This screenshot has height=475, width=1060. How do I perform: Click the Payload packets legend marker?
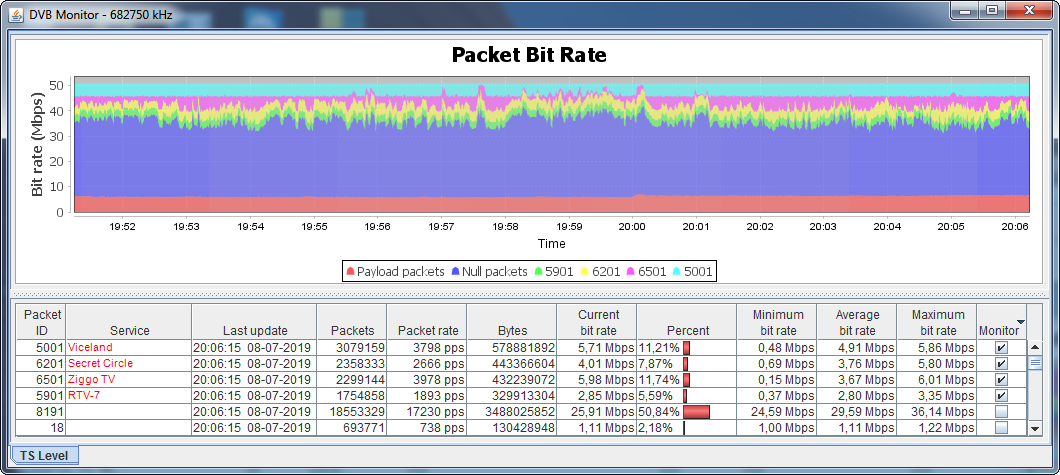click(x=350, y=271)
